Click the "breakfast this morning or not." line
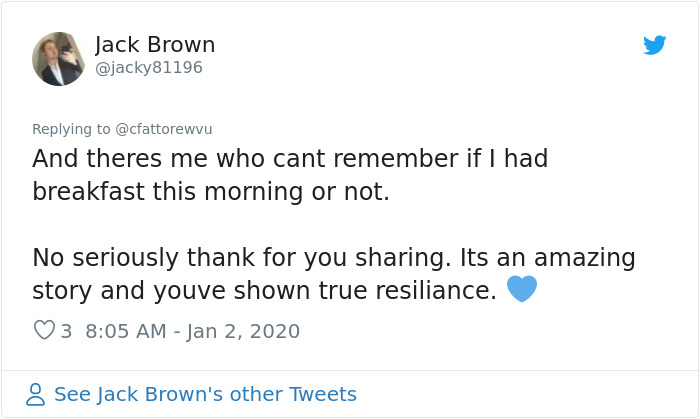Screen dimensions: 700x419 click(x=210, y=192)
